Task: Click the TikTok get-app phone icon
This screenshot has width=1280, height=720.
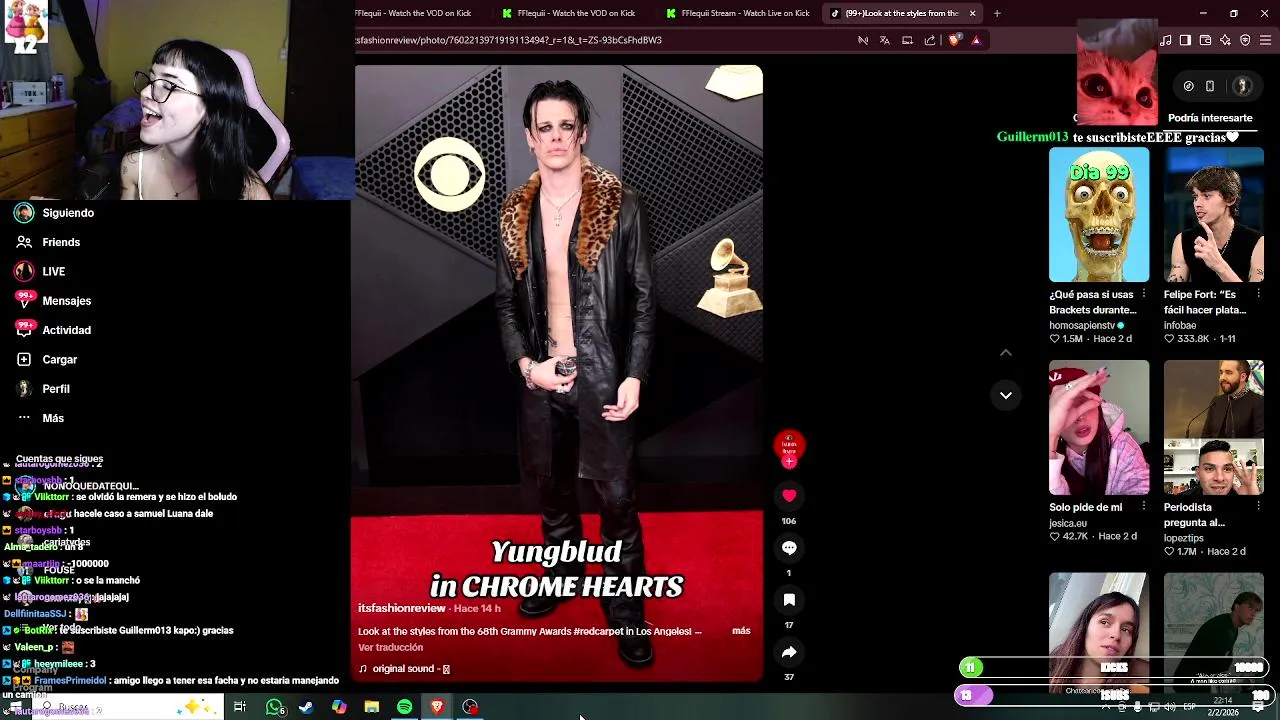Action: tap(1210, 86)
